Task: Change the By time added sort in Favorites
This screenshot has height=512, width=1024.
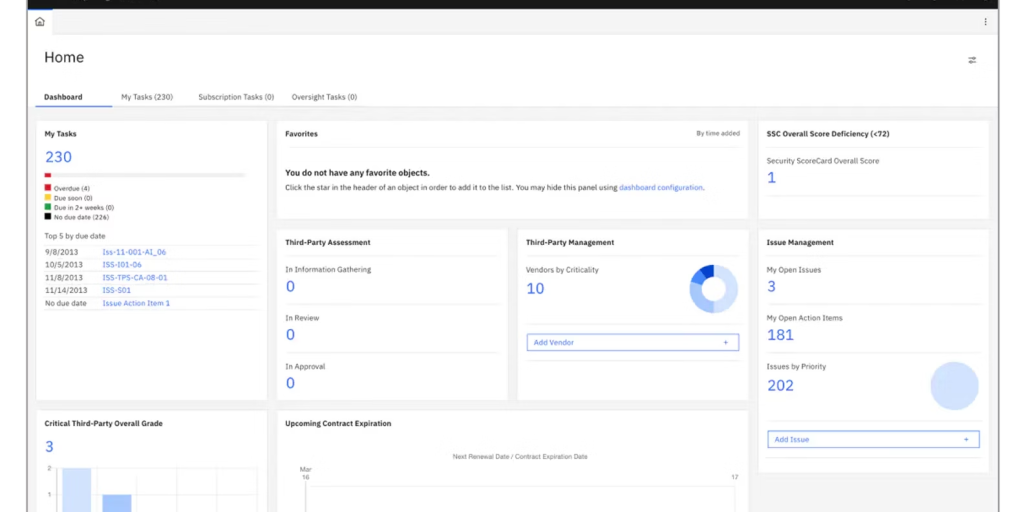Action: (718, 133)
